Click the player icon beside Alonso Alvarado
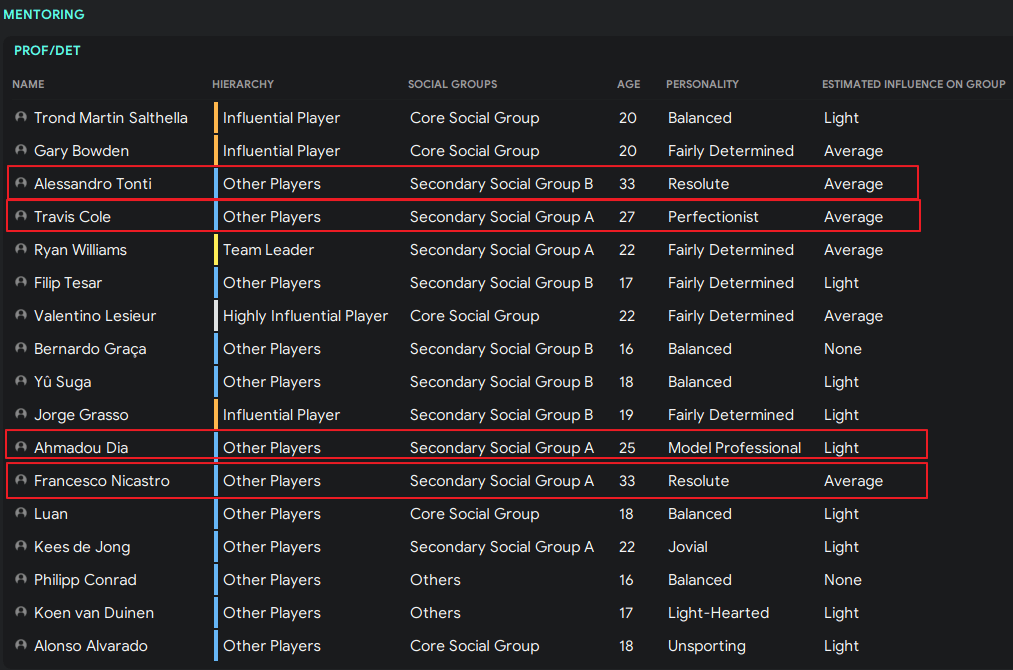The image size is (1013, 670). (x=21, y=644)
